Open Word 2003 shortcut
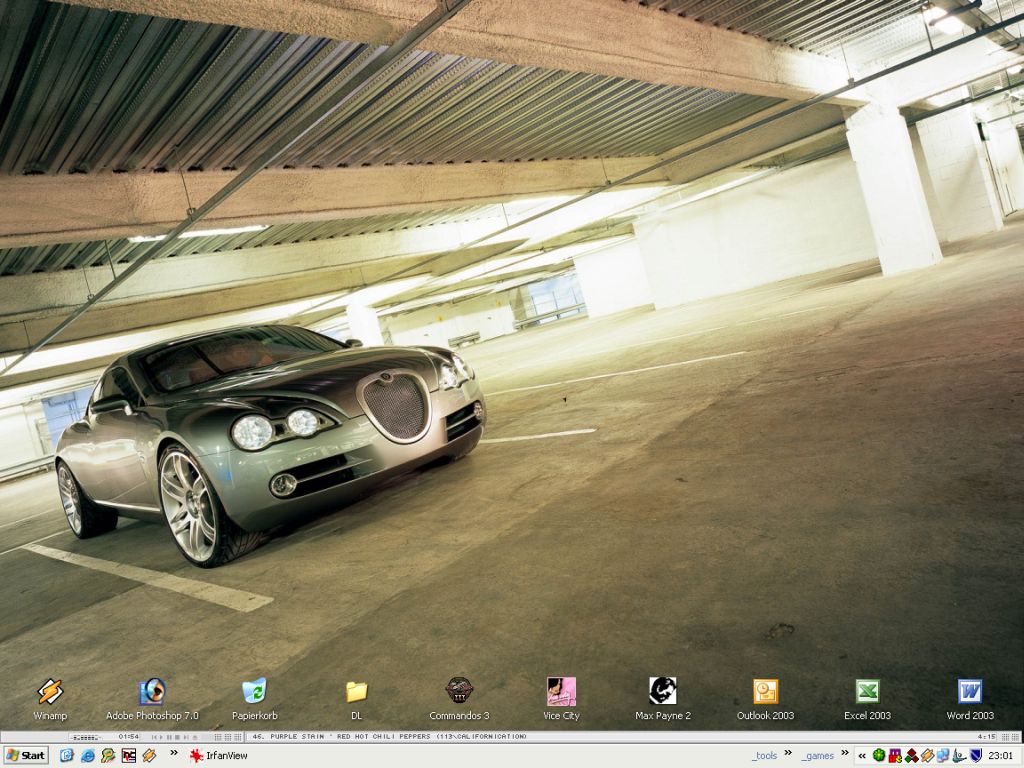Viewport: 1024px width, 768px height. [970, 692]
